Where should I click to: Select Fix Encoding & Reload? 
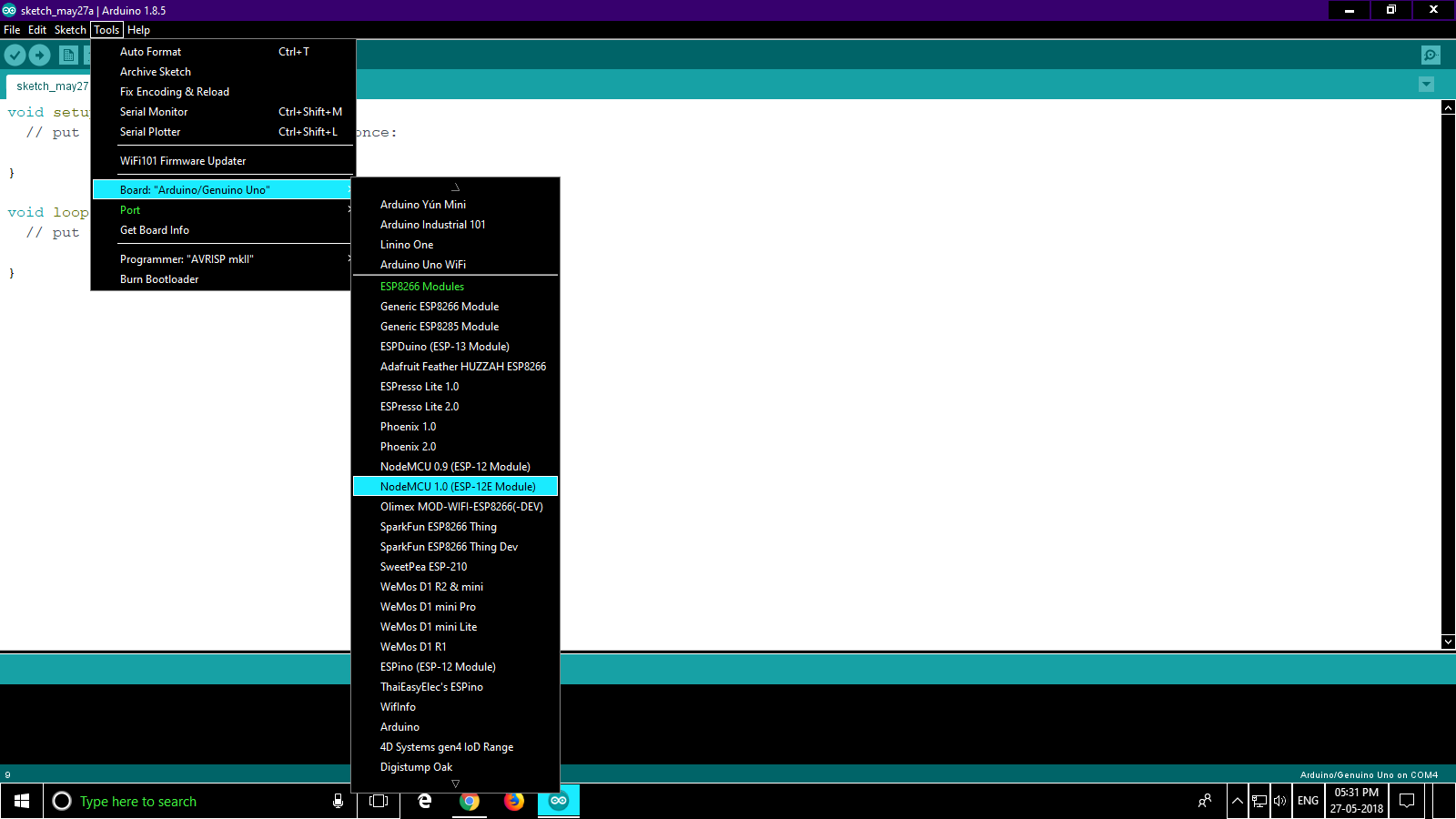pyautogui.click(x=223, y=92)
